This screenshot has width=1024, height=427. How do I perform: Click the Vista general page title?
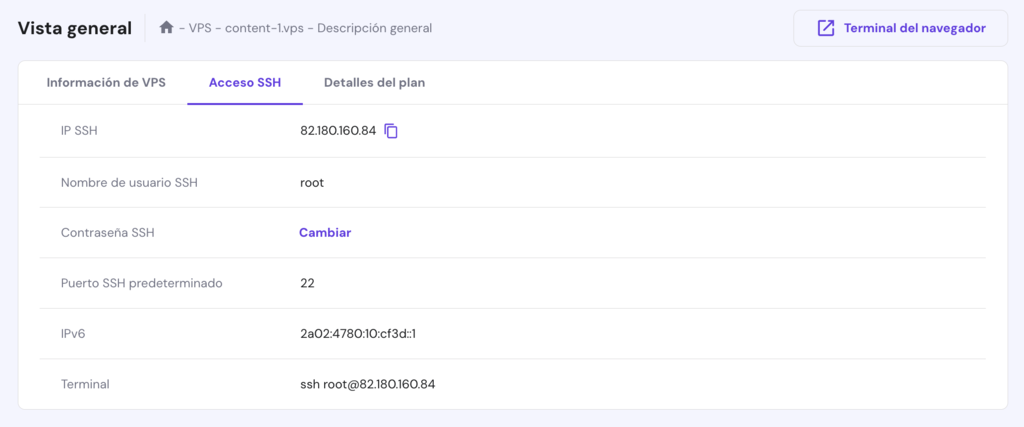[x=74, y=28]
